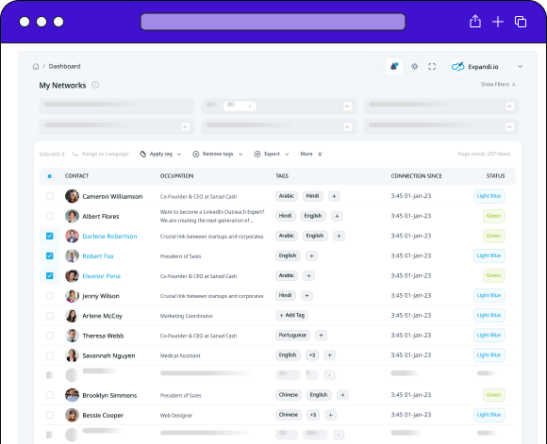Expand the Apply tag dropdown
Screen dimensions: 547x444
[x=160, y=154]
